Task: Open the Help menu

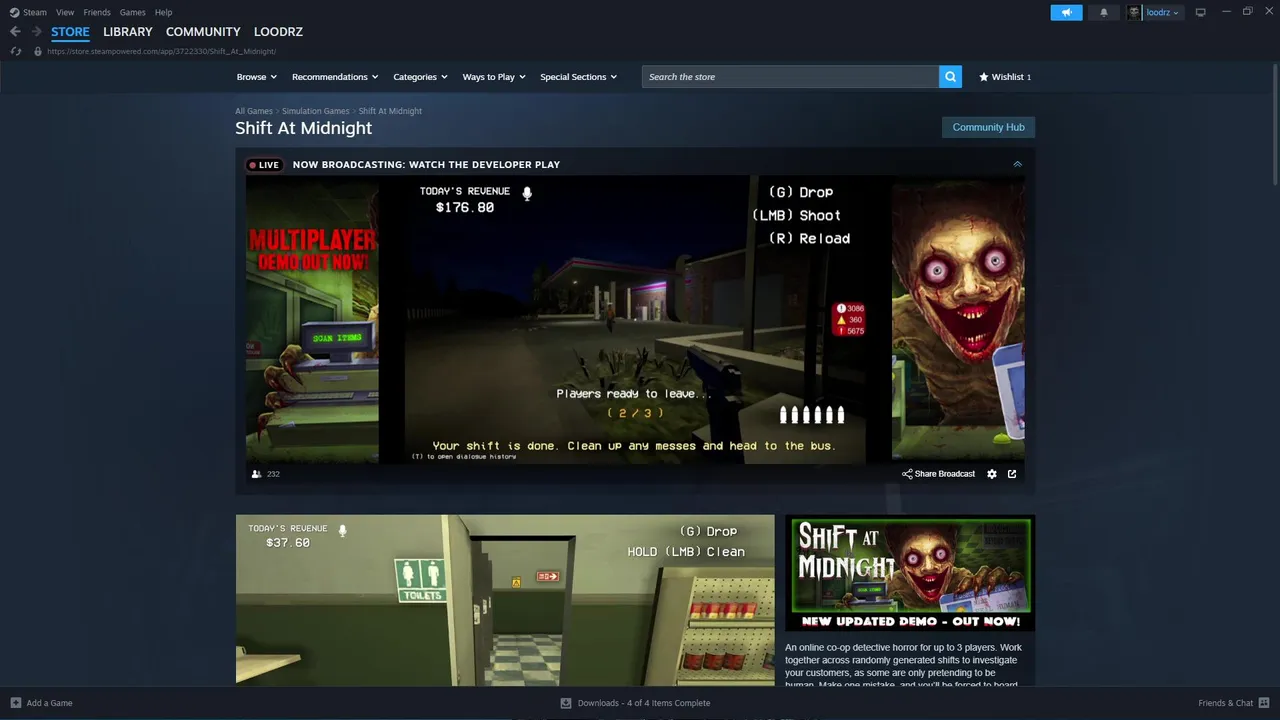Action: 163,12
